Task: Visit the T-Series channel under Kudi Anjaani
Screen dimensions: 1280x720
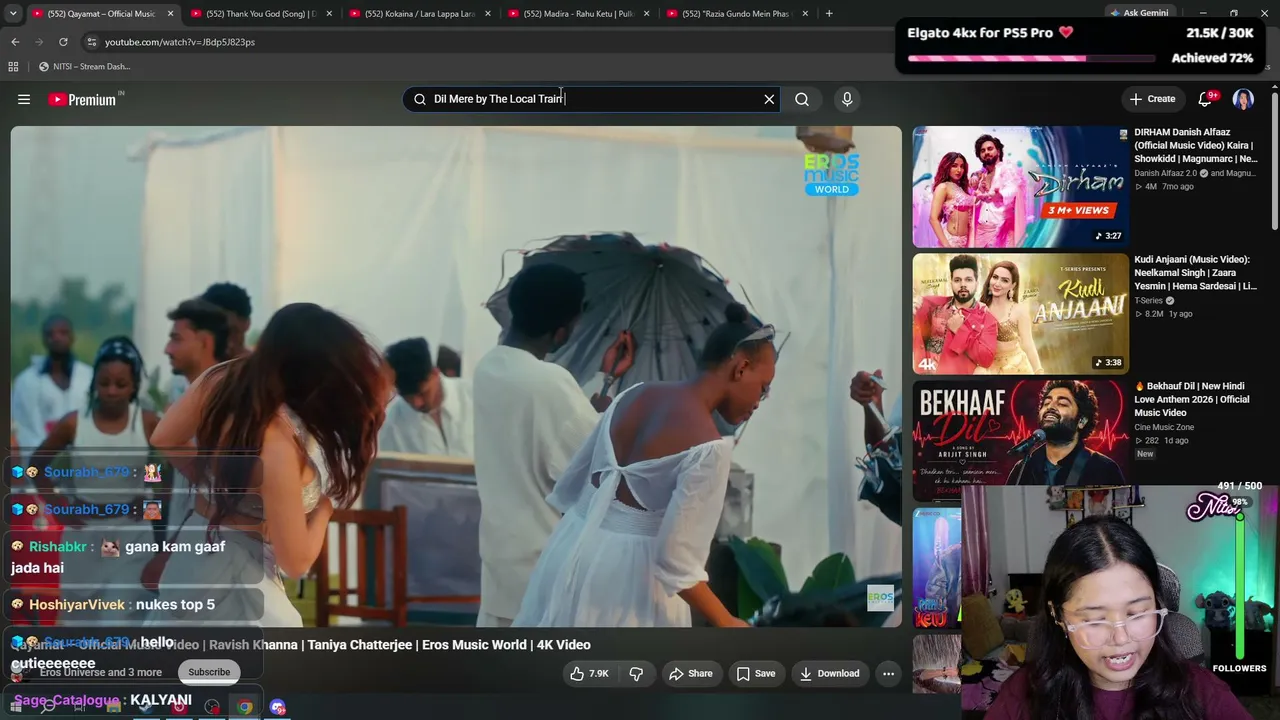Action: (1148, 301)
